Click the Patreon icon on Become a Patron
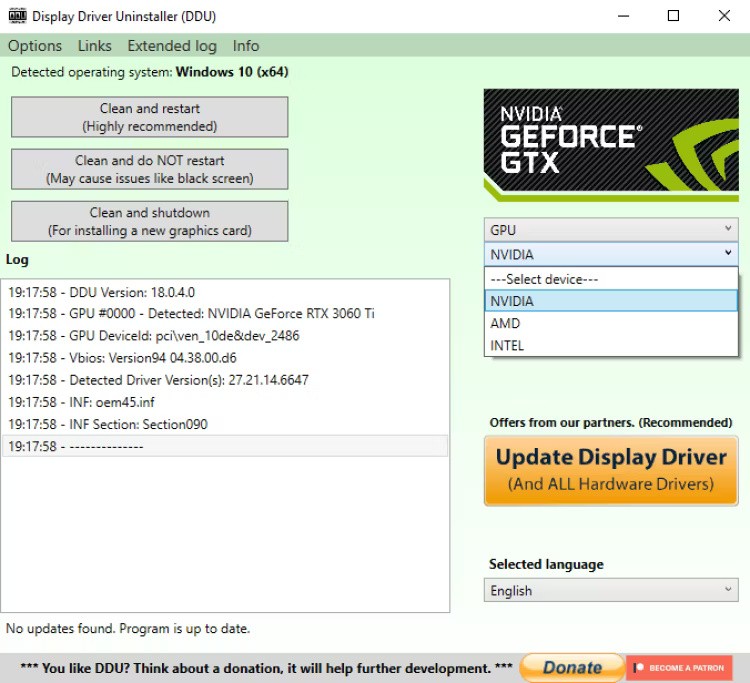750x683 pixels. 638,668
